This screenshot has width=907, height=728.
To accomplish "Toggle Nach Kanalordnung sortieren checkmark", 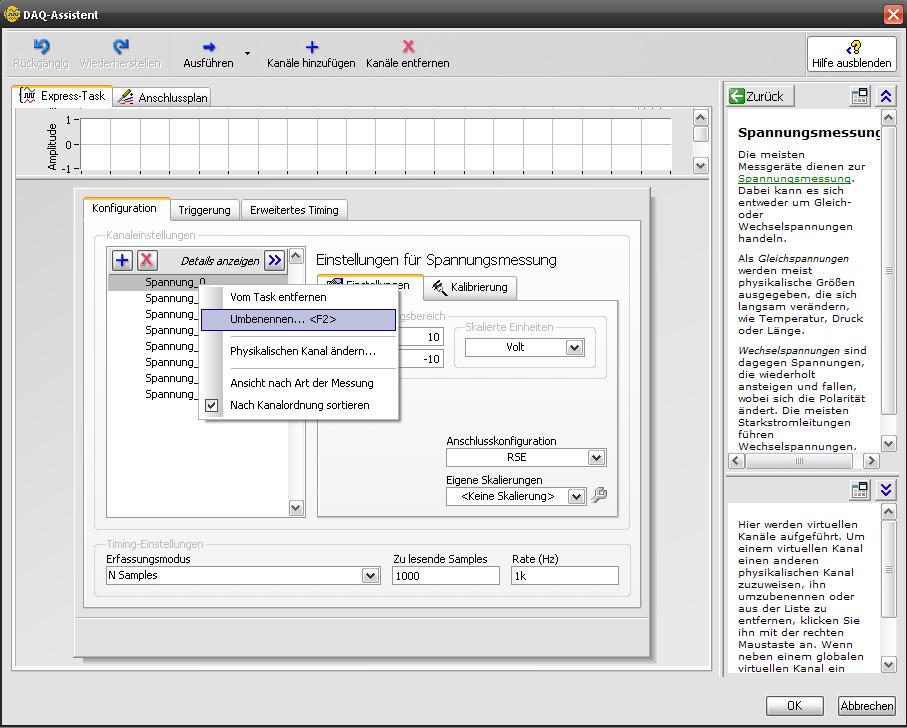I will (x=212, y=405).
